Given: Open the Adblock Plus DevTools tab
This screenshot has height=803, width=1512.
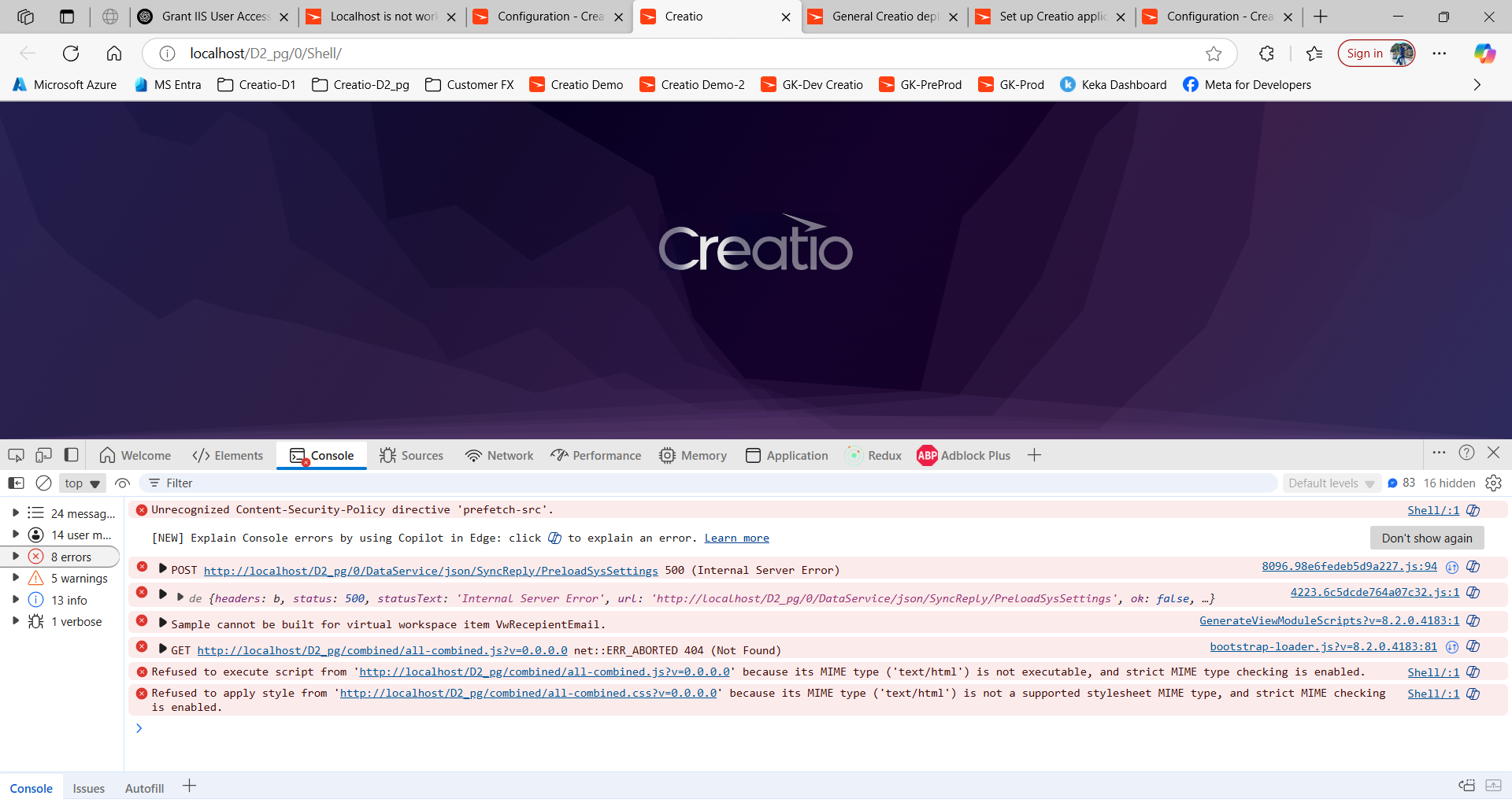Looking at the screenshot, I should coord(964,456).
